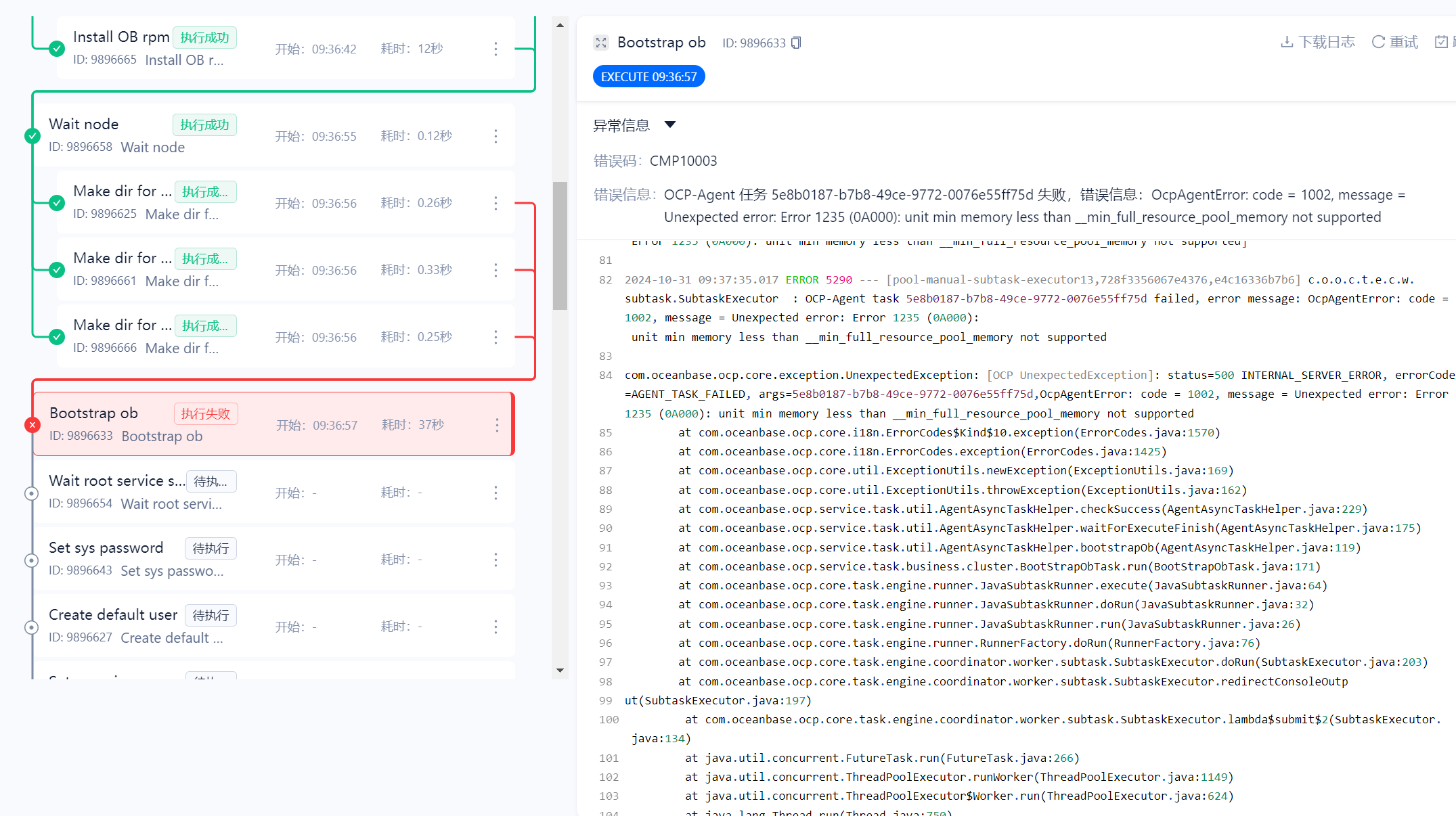Click the scroll down arrow of task list

pyautogui.click(x=560, y=671)
